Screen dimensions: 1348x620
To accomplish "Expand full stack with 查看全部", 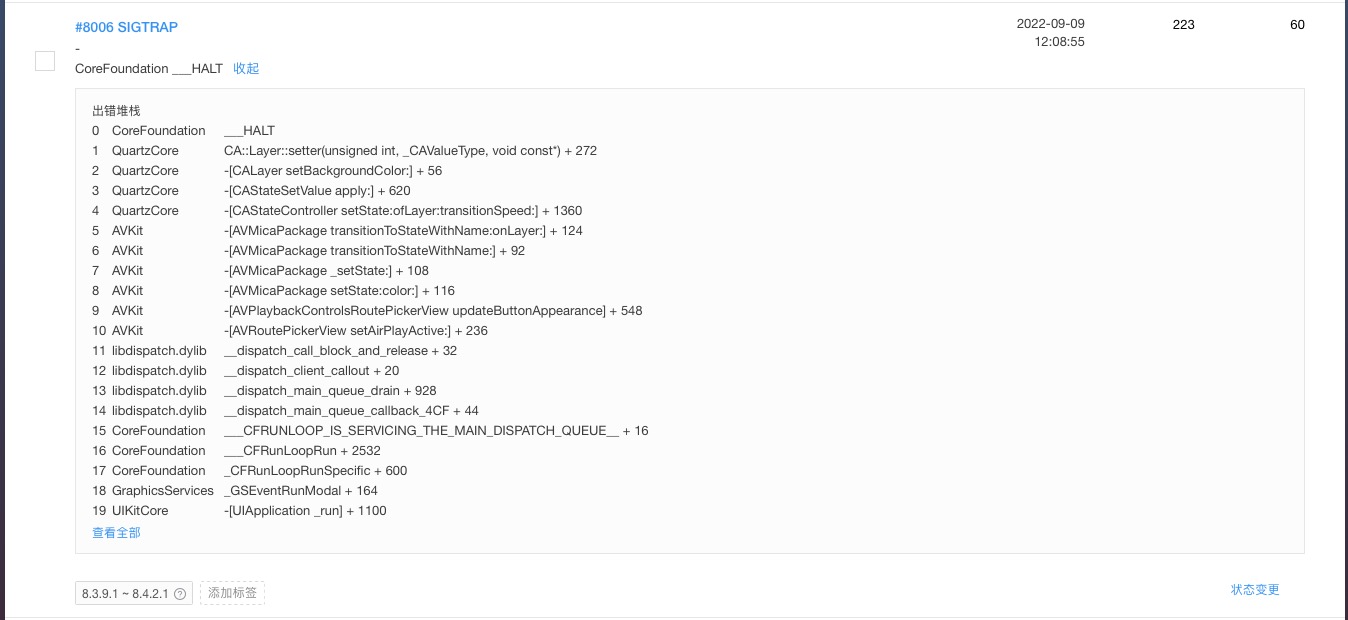I will point(116,533).
